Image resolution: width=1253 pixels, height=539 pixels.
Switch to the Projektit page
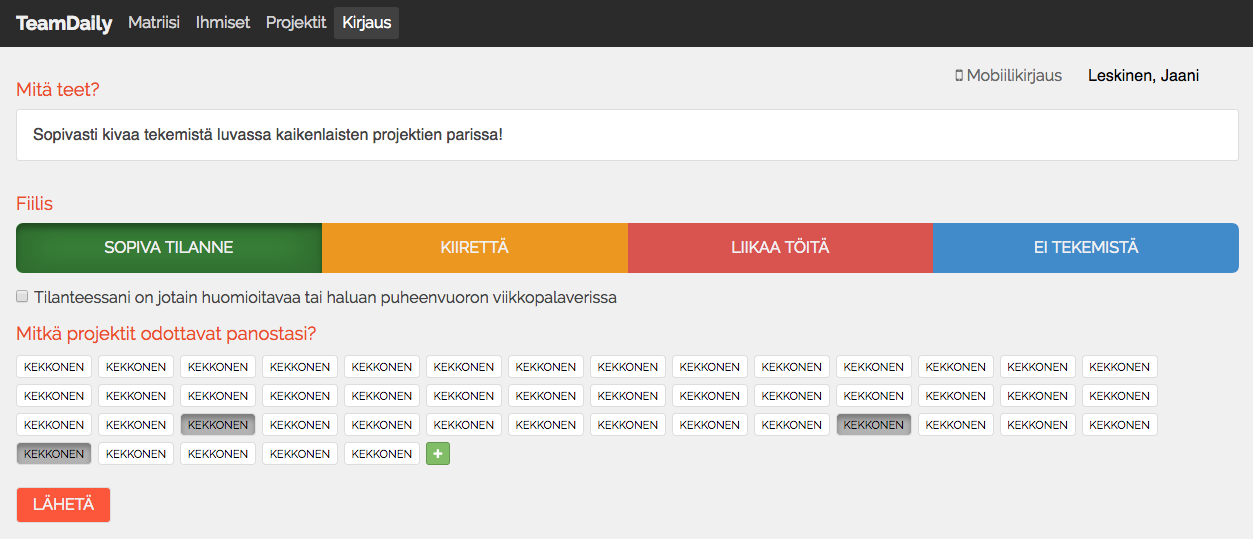click(296, 23)
